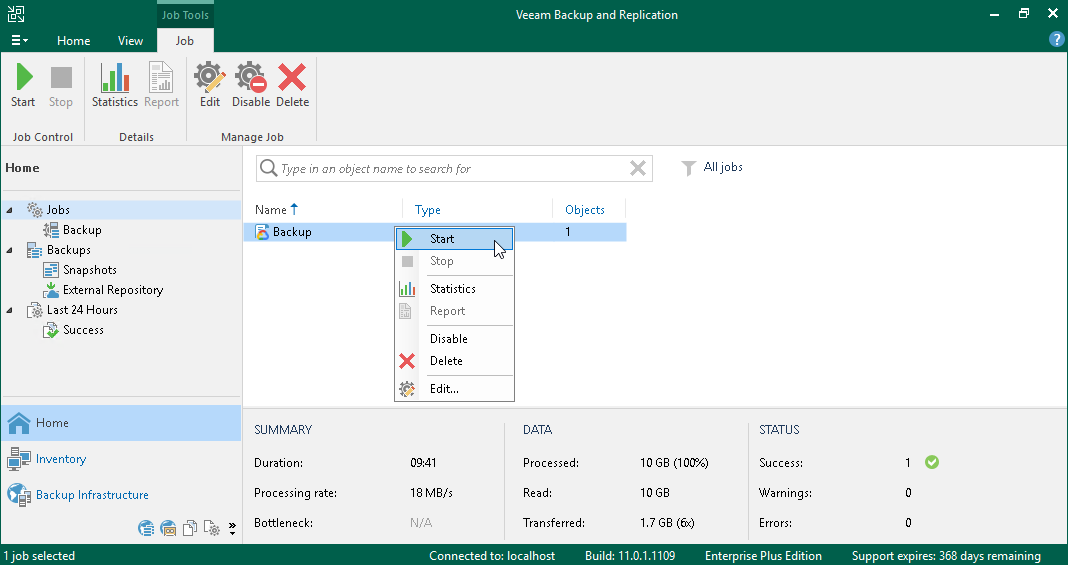Click the search magnifier icon

coord(268,168)
